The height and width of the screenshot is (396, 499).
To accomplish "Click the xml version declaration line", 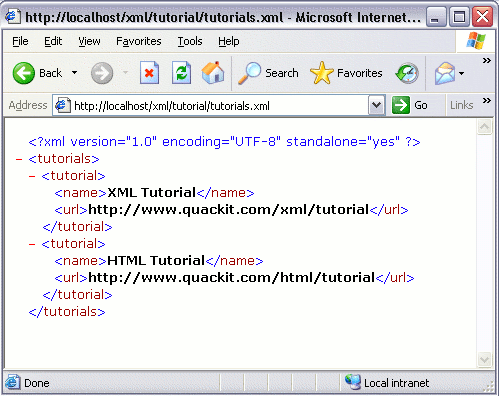I will tap(224, 142).
